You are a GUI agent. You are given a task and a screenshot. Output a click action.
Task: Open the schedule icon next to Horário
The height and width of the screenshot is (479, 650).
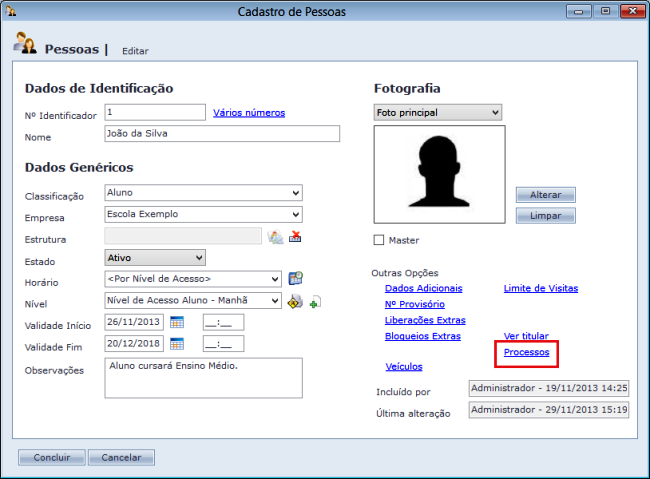click(x=295, y=279)
